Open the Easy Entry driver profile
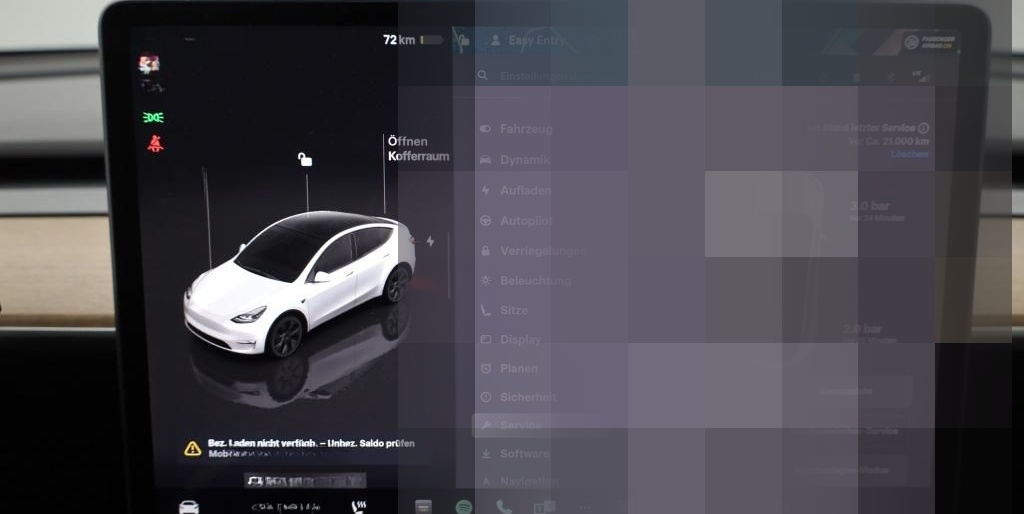1024x514 pixels. tap(528, 40)
